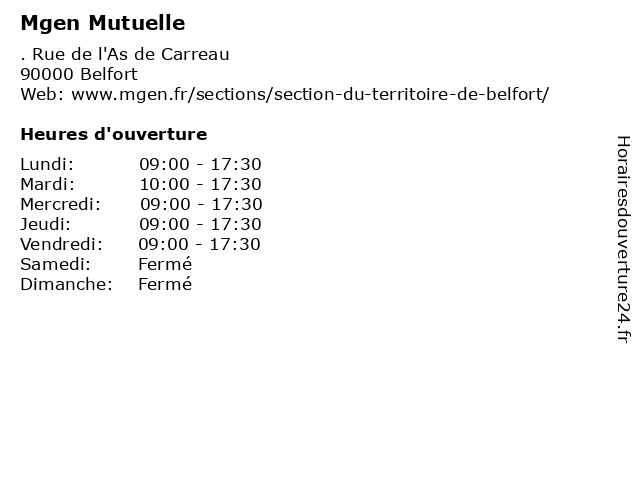This screenshot has width=640, height=480.
Task: Click the Heures d'ouverture heading
Action: tap(114, 134)
